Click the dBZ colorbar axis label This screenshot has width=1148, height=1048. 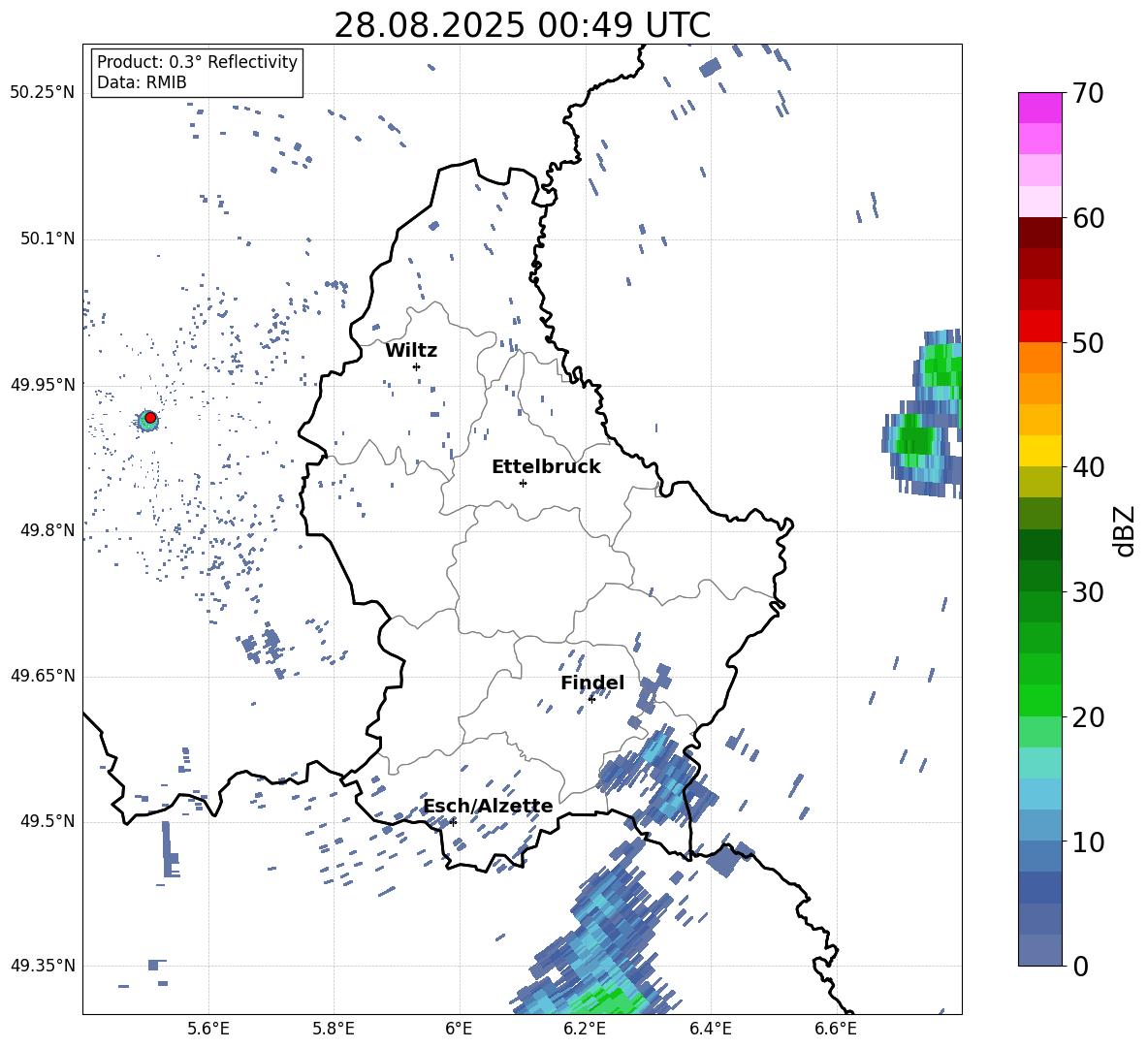[x=1126, y=530]
